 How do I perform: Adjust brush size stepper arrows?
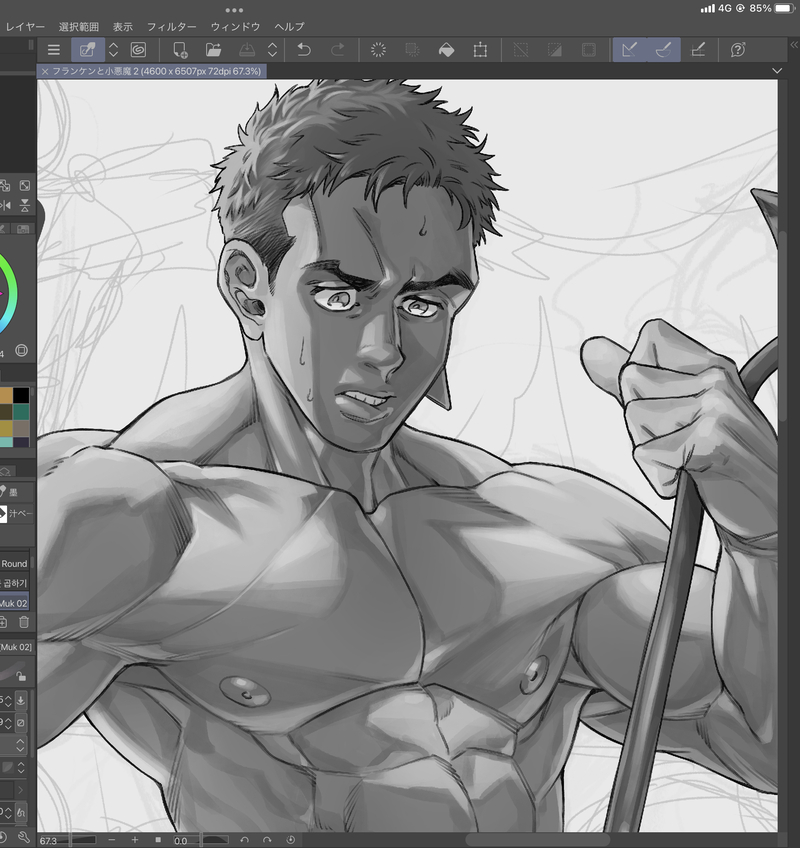(x=8, y=700)
